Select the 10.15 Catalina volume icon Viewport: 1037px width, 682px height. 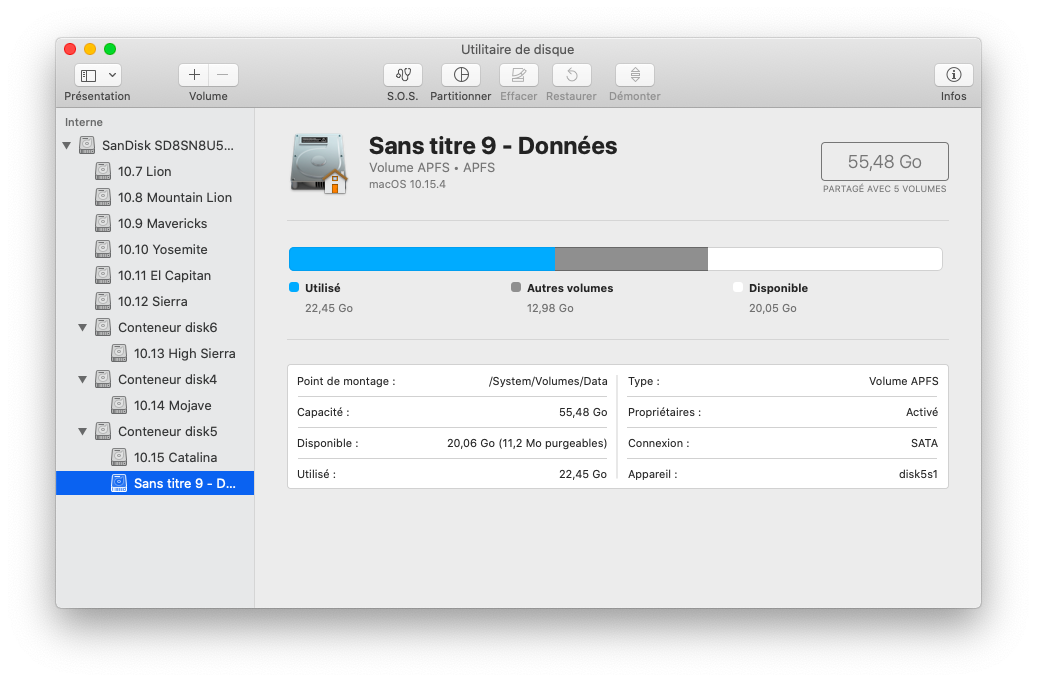click(118, 457)
